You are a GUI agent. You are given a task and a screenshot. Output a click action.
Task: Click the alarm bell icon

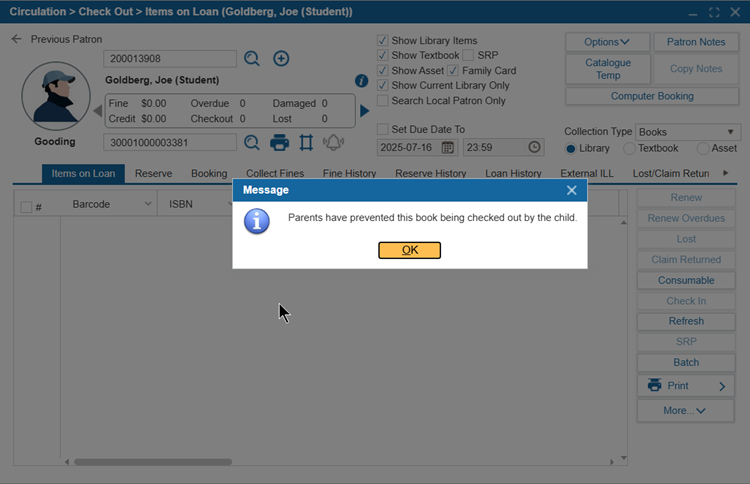click(333, 143)
